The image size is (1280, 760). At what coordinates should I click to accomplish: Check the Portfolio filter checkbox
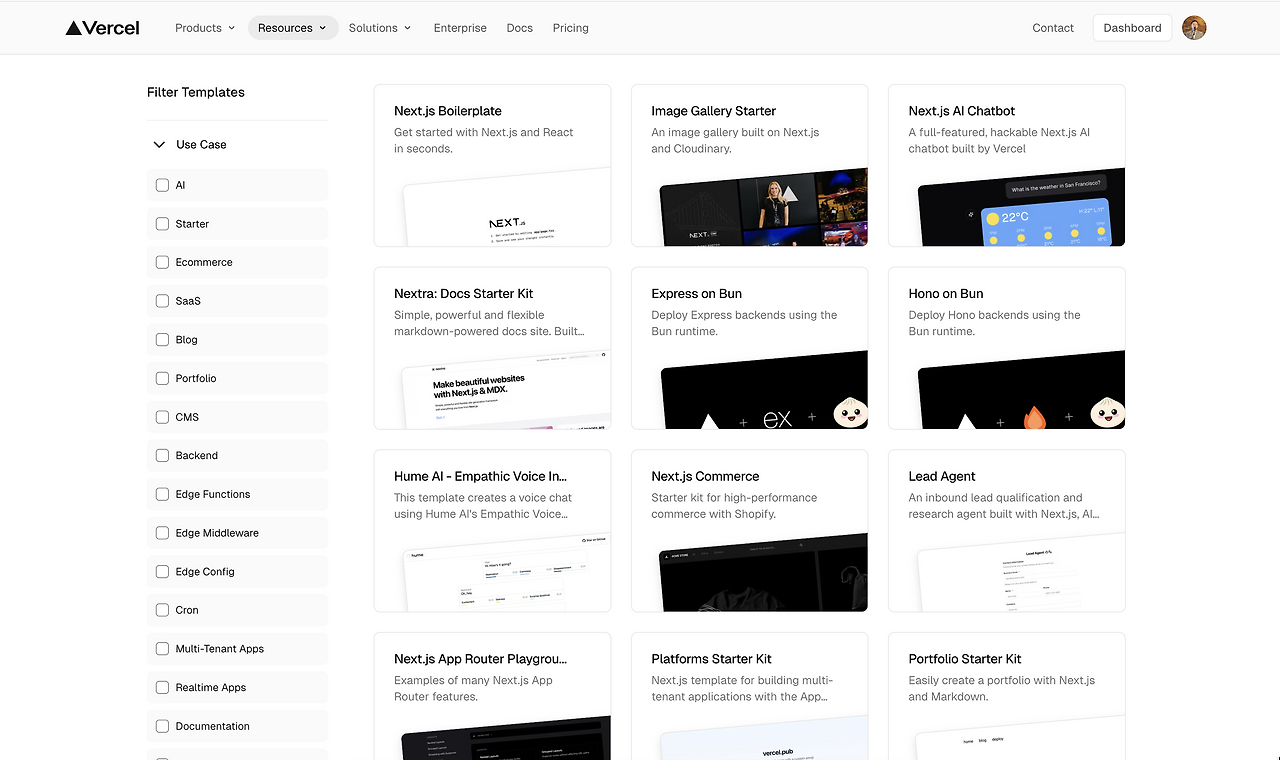[162, 378]
